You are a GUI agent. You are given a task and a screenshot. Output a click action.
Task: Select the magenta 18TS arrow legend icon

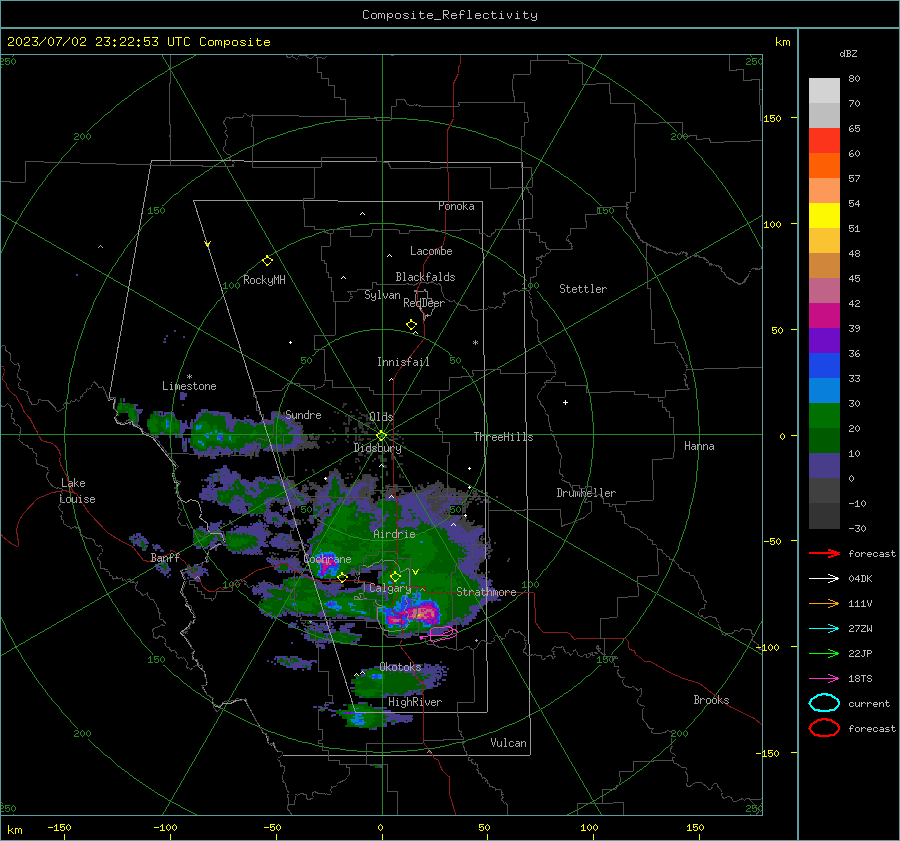(x=824, y=679)
